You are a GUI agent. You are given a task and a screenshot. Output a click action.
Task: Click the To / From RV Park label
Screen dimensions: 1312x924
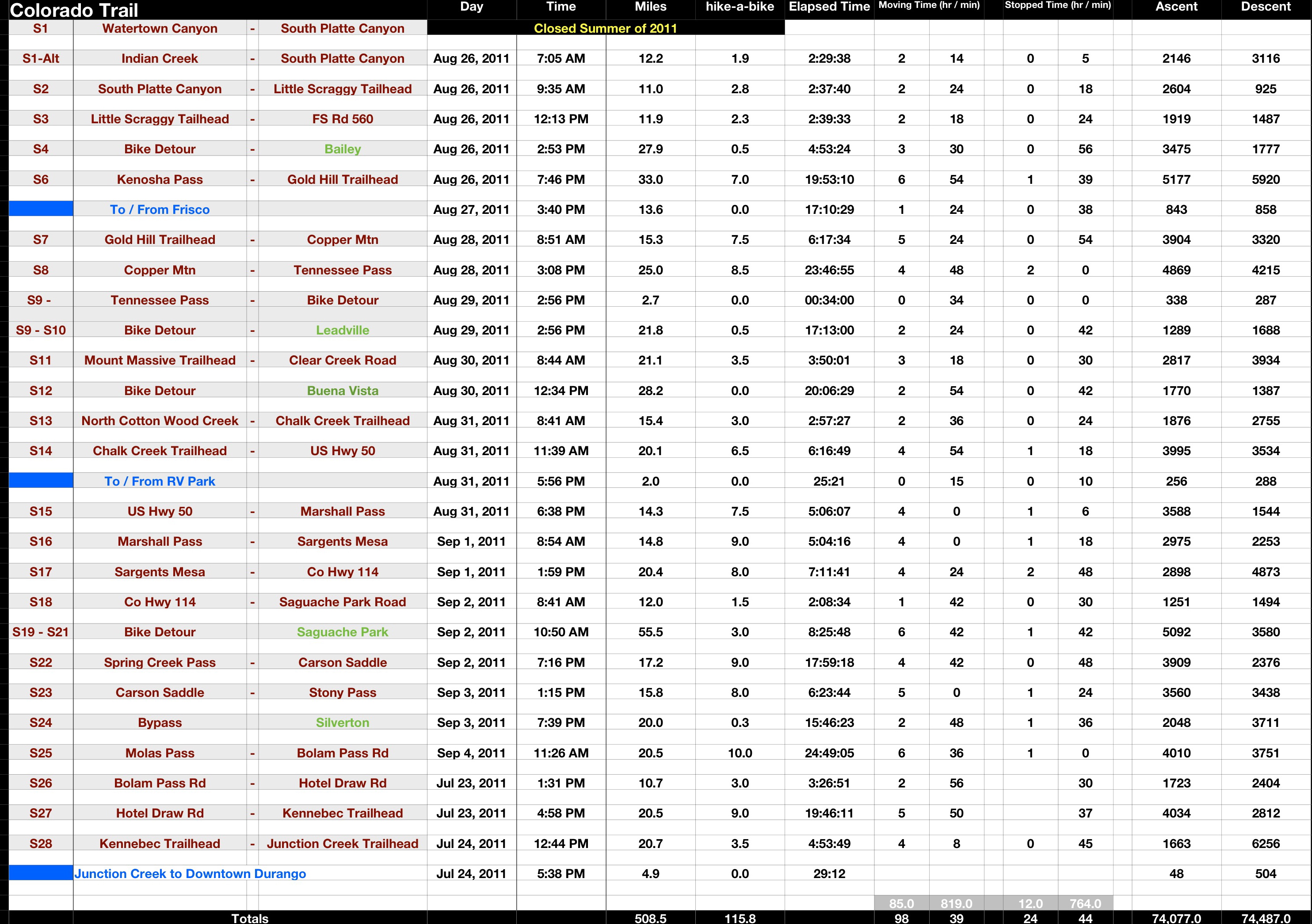pos(160,481)
